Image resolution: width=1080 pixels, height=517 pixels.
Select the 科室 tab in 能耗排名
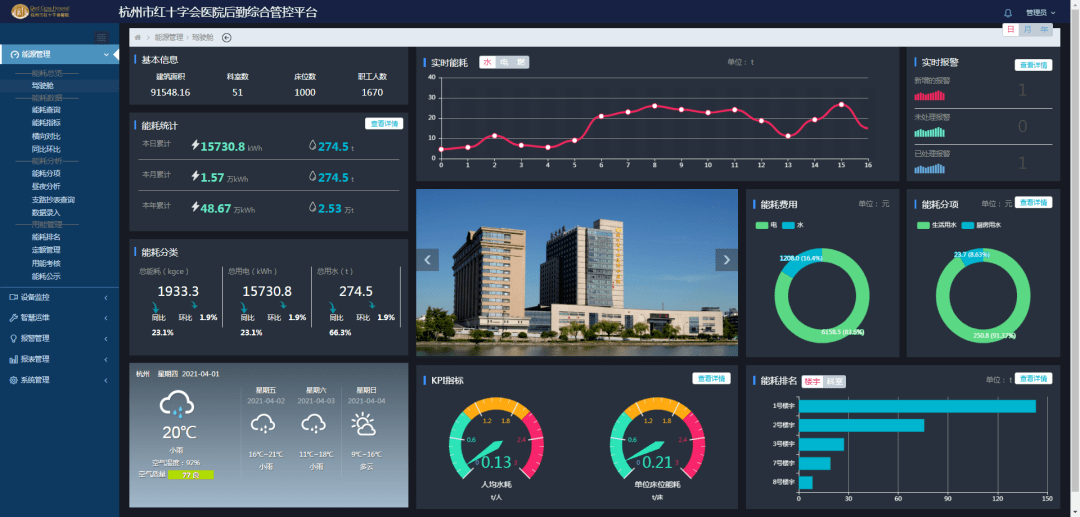[835, 381]
